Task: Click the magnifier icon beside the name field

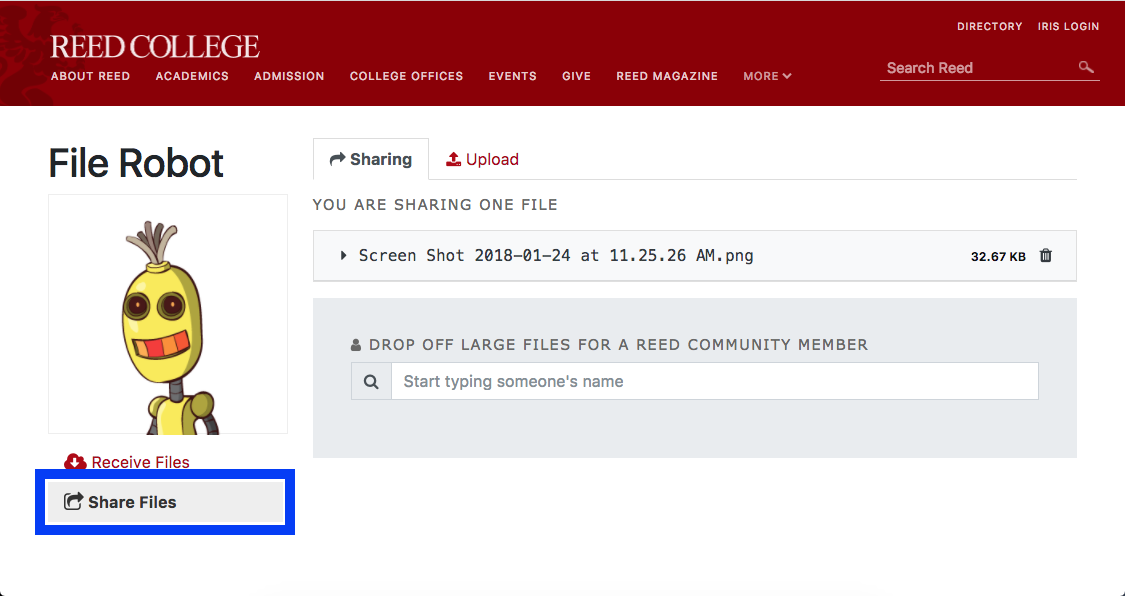Action: click(371, 382)
